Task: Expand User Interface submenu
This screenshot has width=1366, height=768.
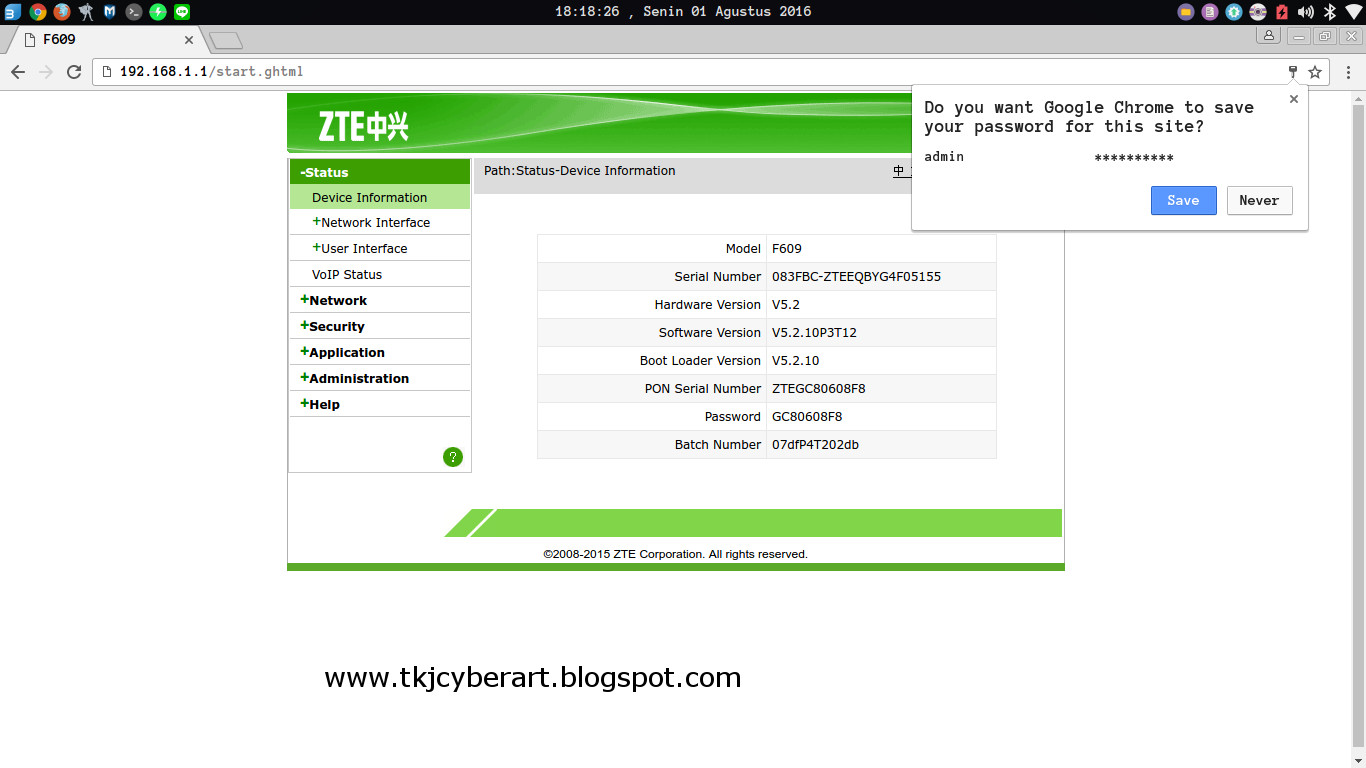Action: pos(380,248)
